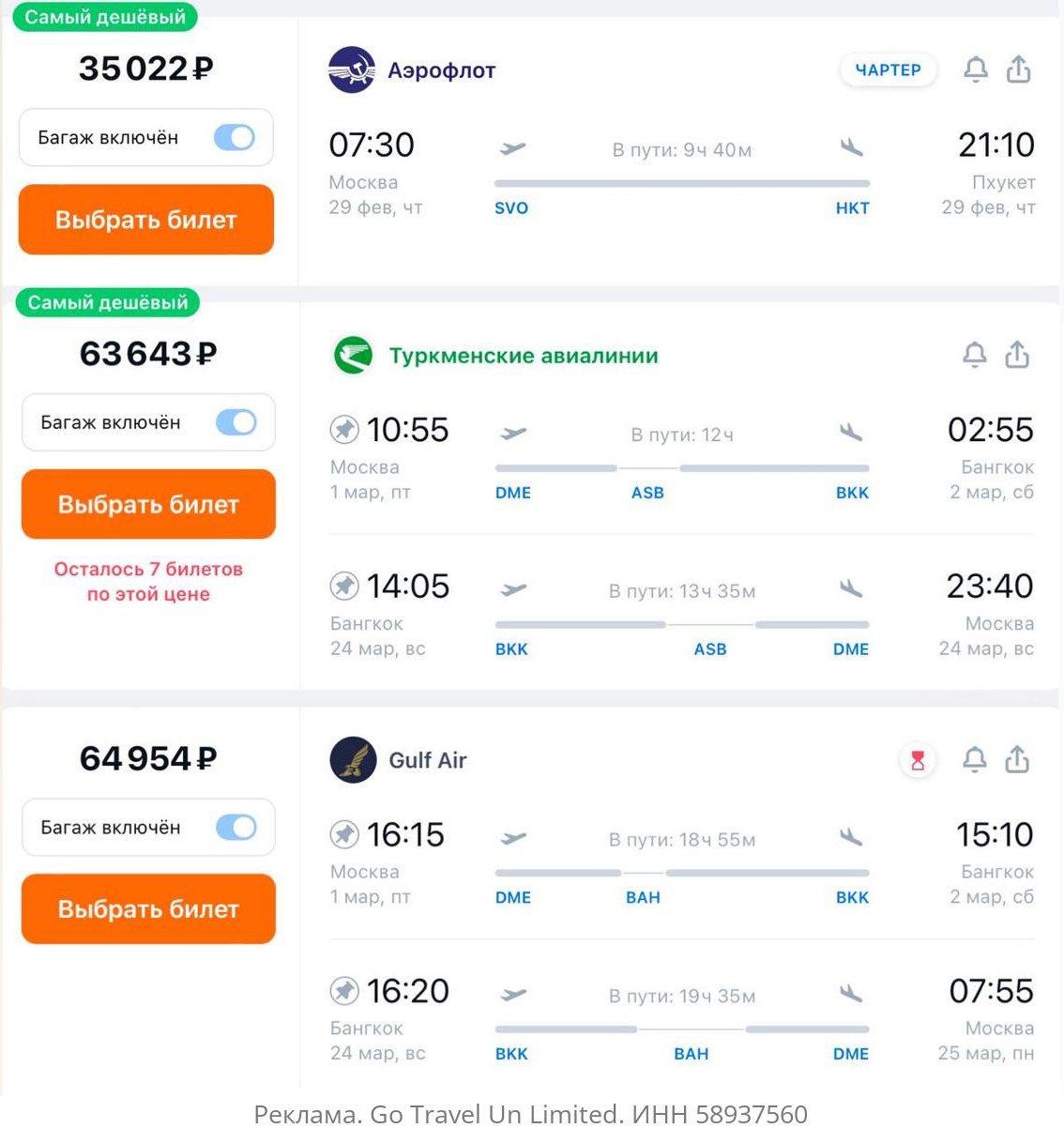1064x1128 pixels.
Task: Click the red hourglass icon on Gulf Air
Action: (918, 760)
